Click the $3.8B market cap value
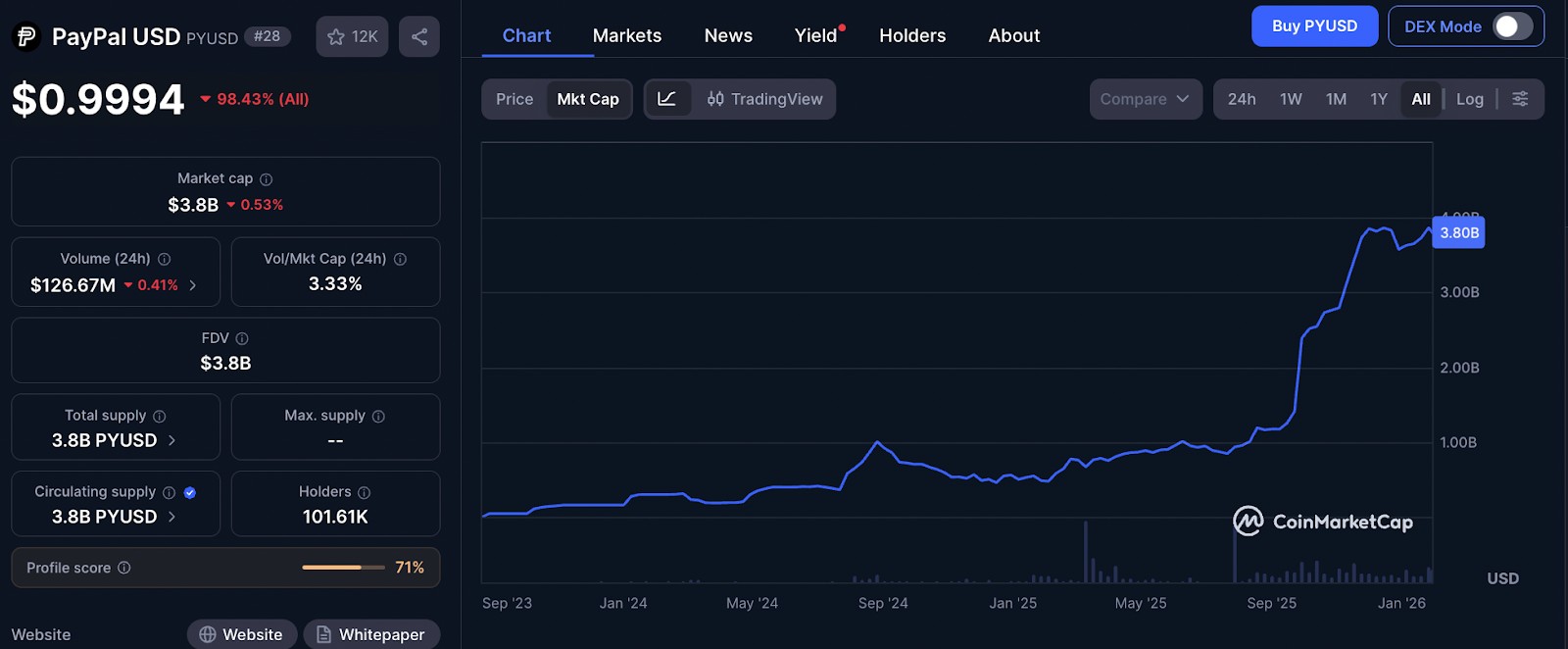This screenshot has width=1568, height=649. click(193, 205)
